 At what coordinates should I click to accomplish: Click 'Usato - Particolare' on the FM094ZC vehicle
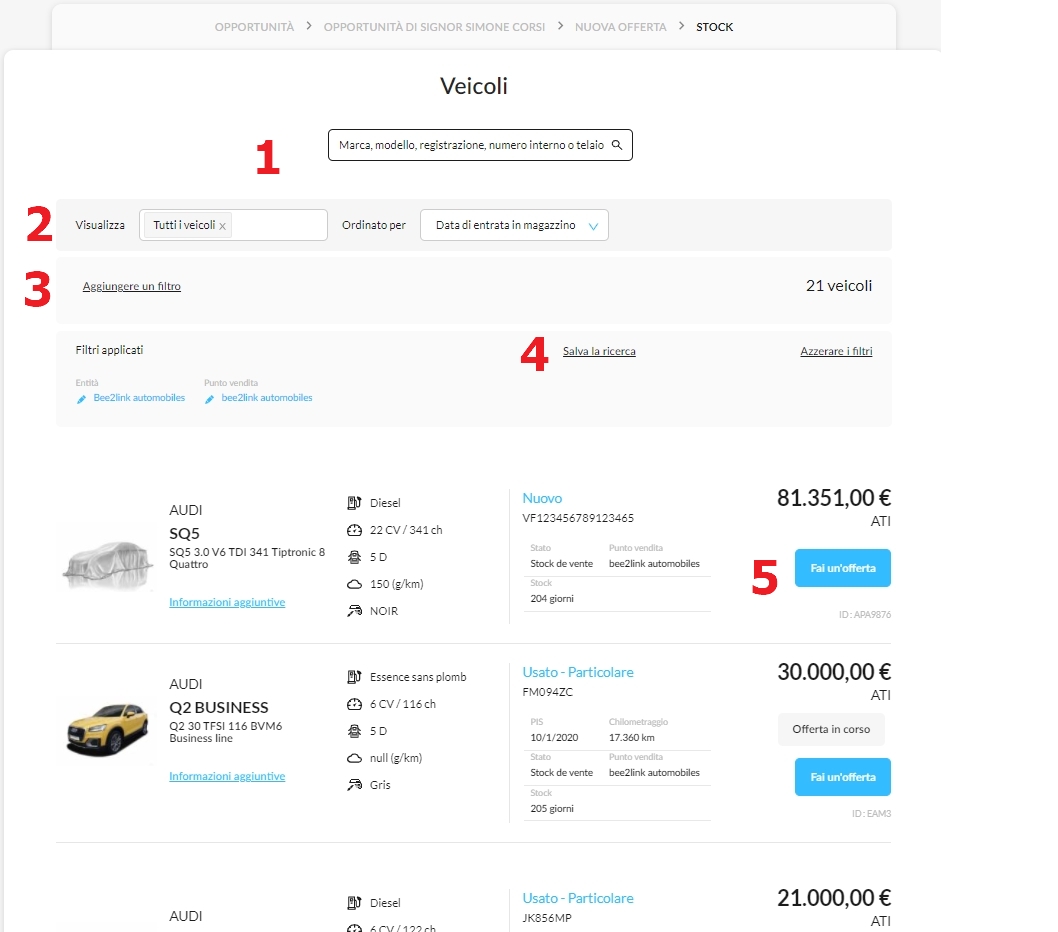coord(578,672)
